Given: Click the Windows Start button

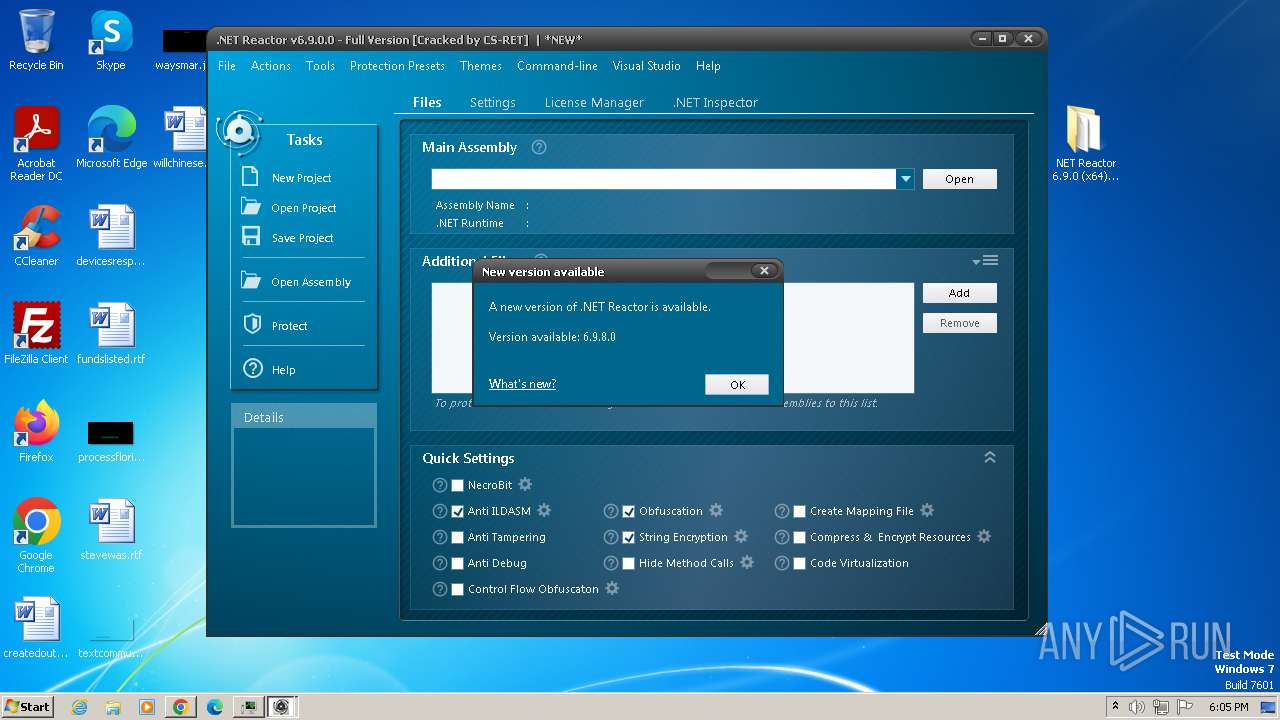Looking at the screenshot, I should 27,707.
